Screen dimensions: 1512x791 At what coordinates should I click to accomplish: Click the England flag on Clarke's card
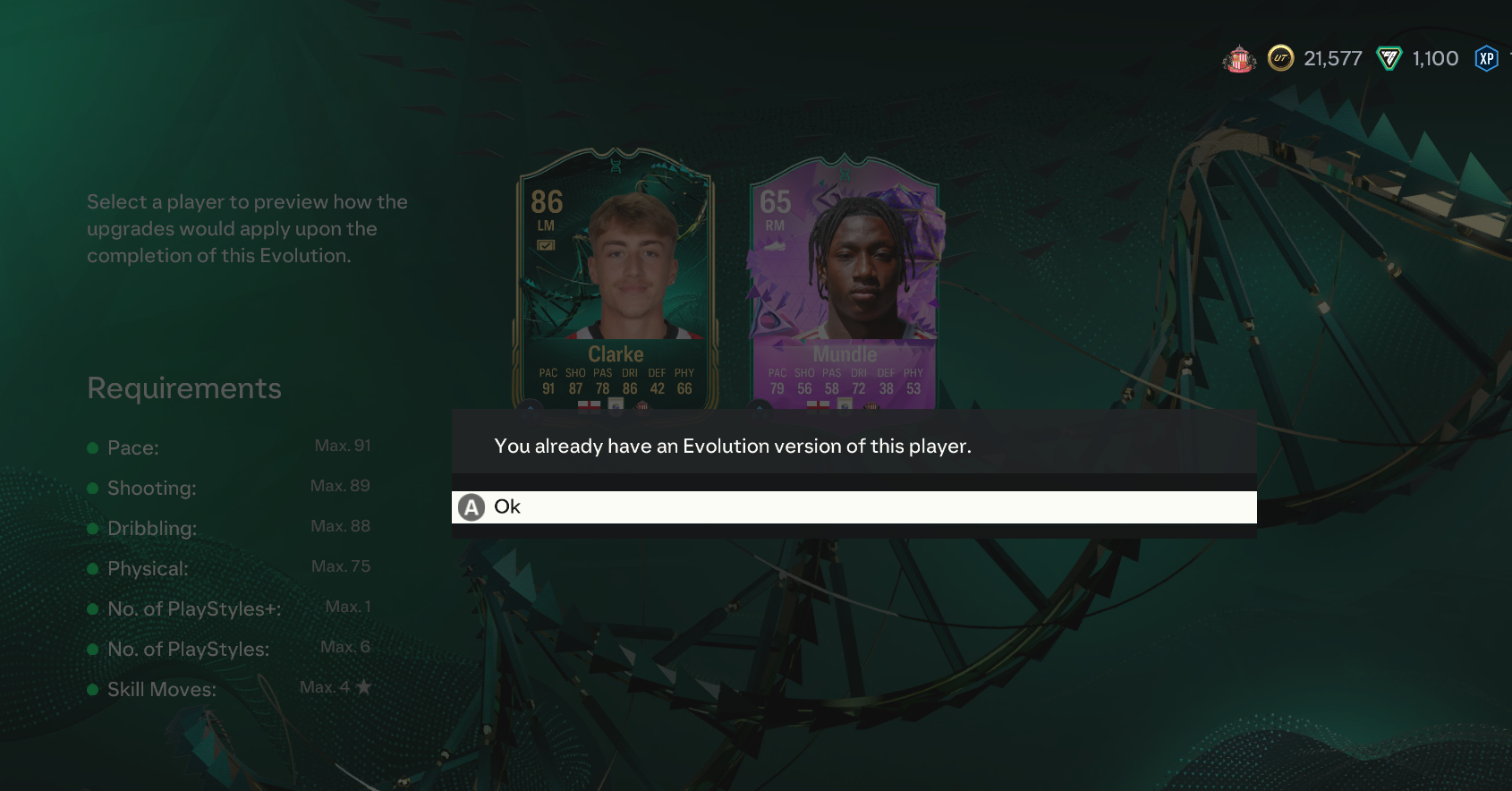(589, 405)
